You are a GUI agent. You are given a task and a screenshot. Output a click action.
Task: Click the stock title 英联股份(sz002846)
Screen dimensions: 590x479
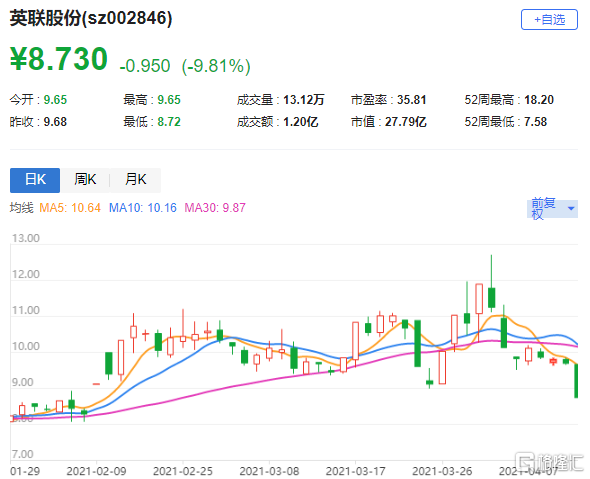coord(91,18)
